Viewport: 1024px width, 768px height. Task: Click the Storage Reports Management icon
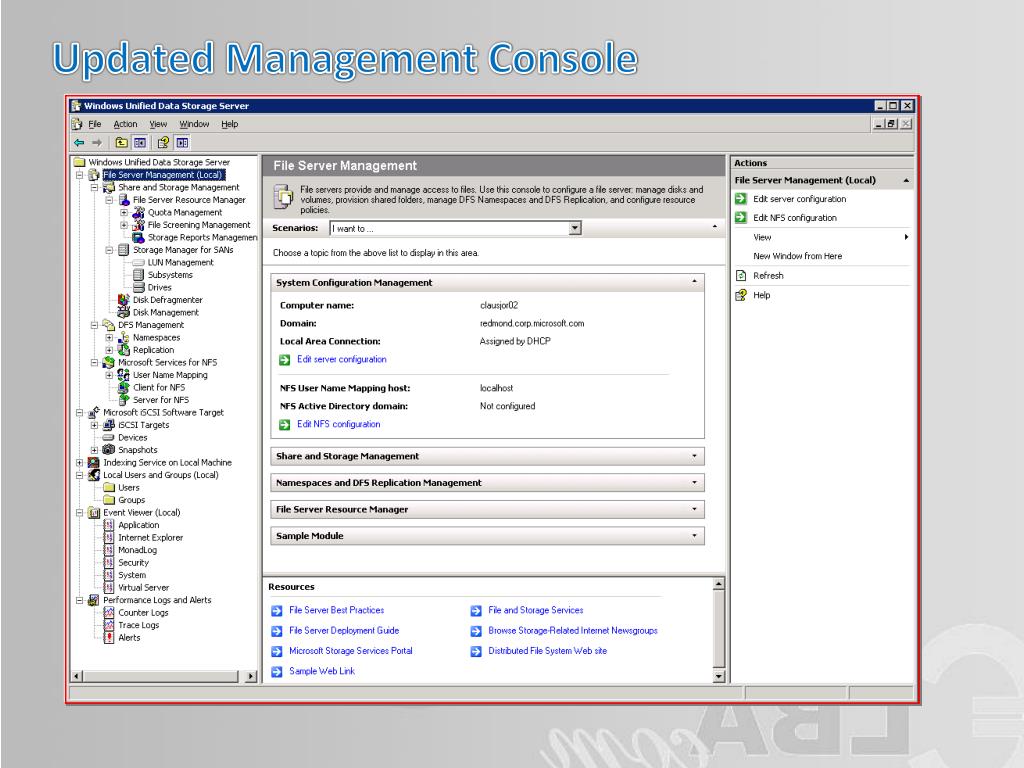138,238
